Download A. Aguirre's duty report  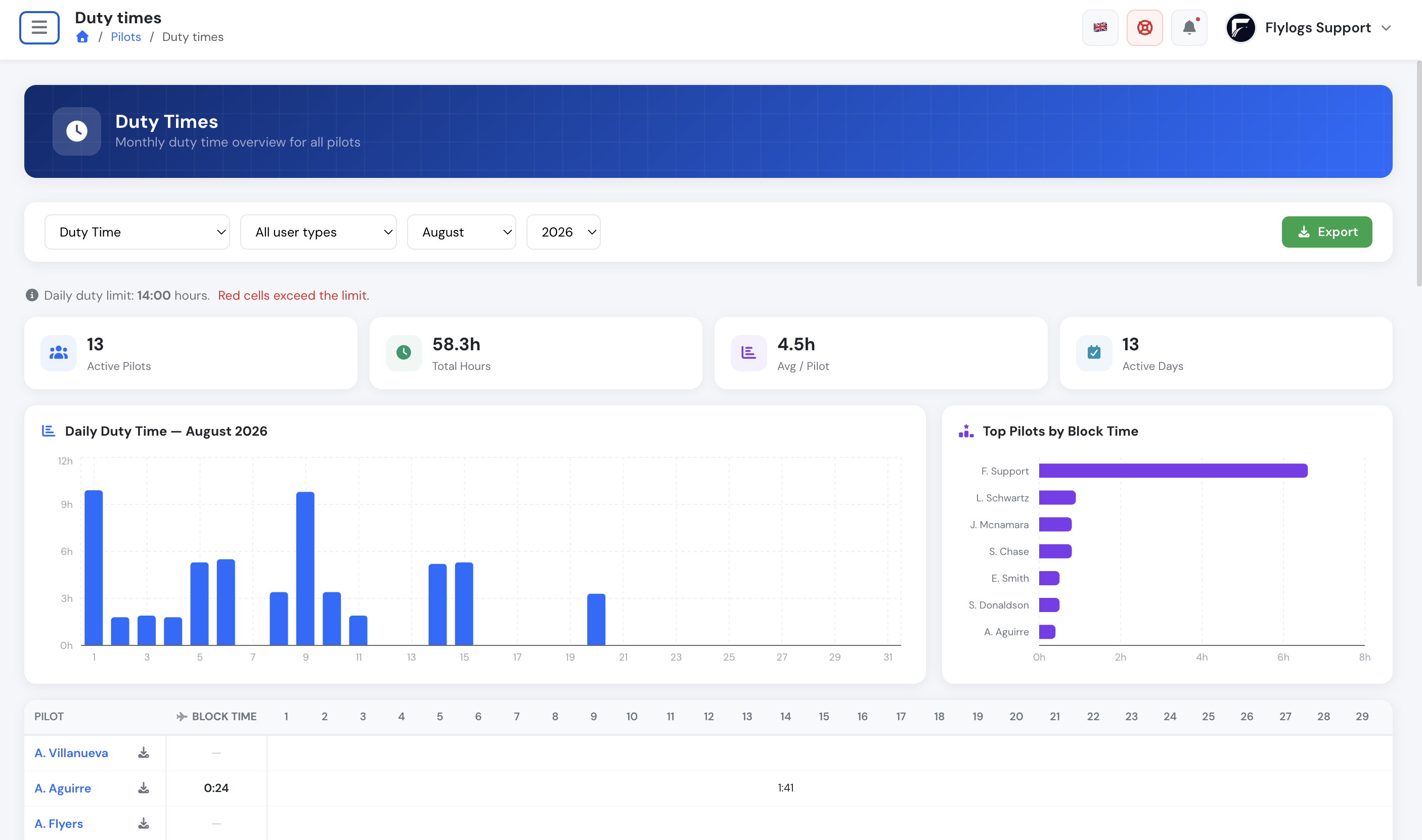[144, 788]
